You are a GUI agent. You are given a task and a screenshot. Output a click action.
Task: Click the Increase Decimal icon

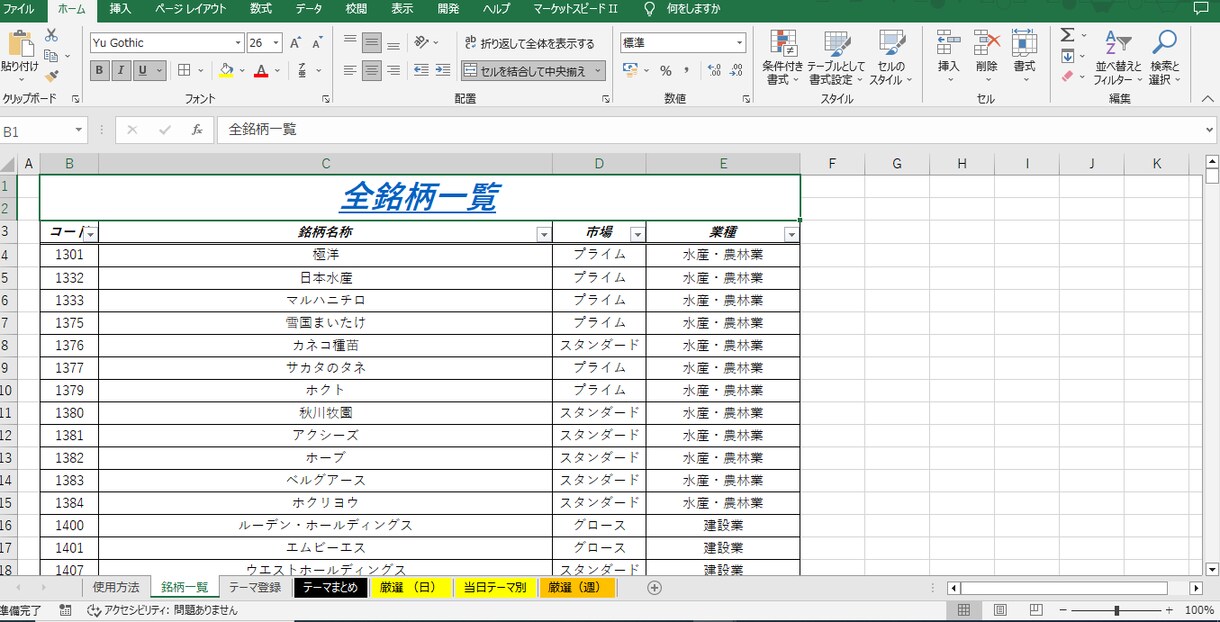(x=714, y=70)
